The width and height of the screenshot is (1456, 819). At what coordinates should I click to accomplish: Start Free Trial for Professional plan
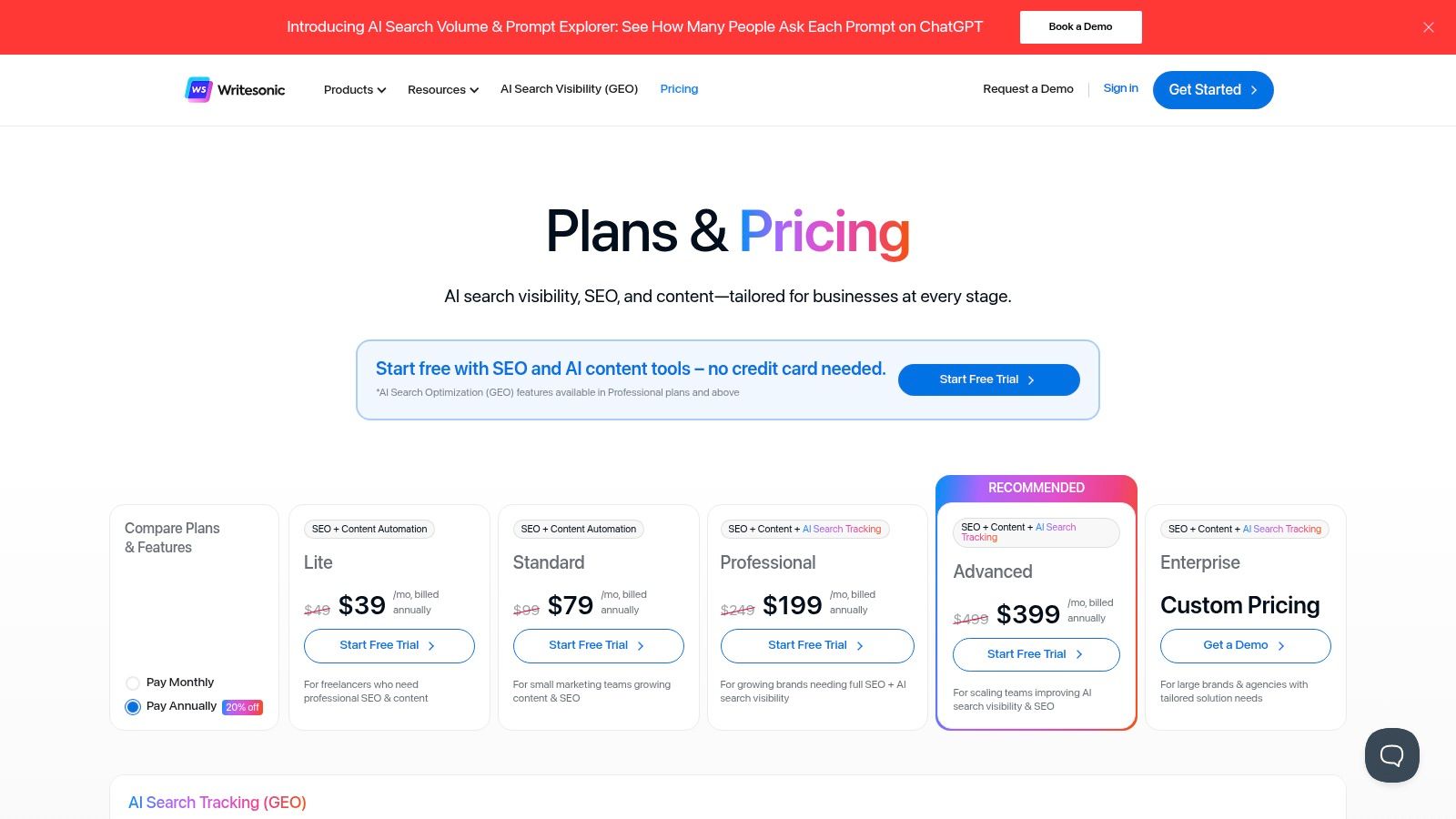coord(817,645)
